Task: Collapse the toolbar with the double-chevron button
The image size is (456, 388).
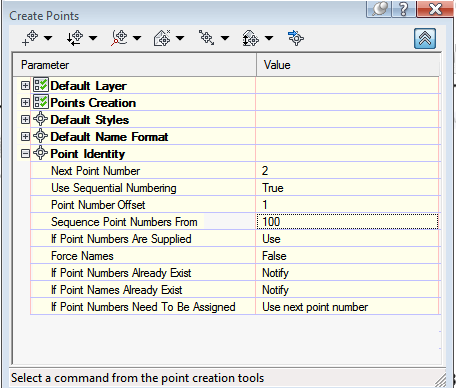Action: pos(425,39)
